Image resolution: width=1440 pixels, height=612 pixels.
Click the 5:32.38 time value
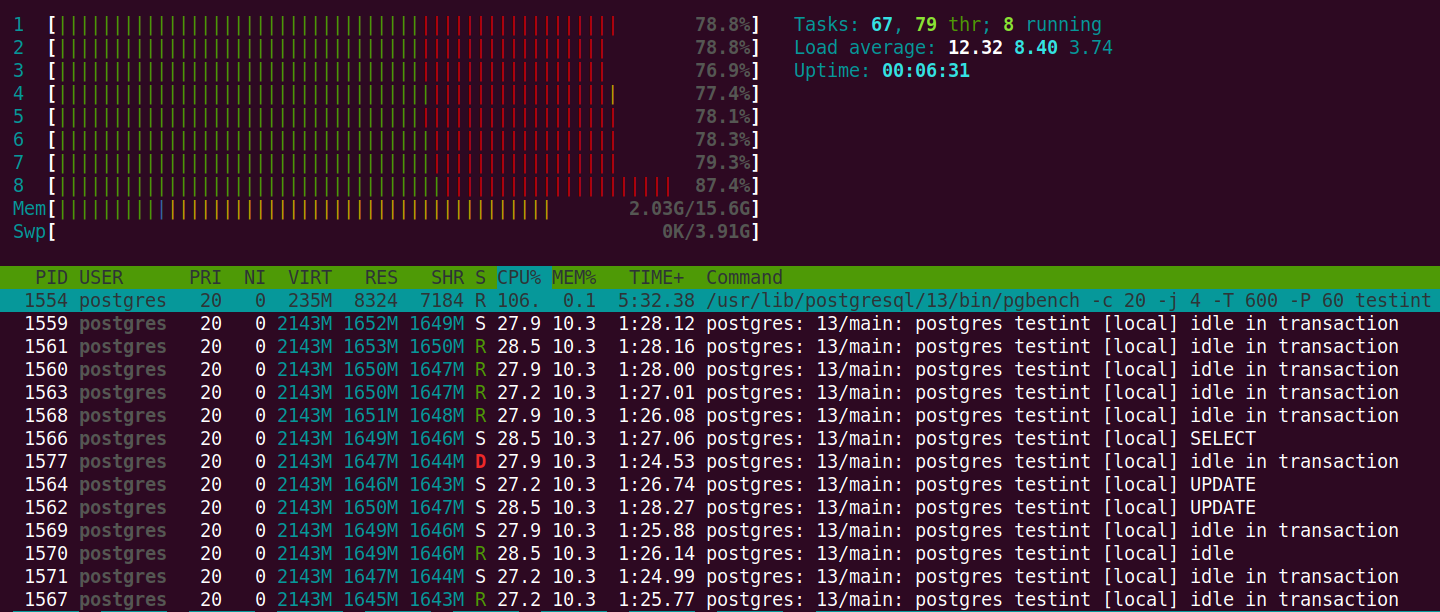656,300
